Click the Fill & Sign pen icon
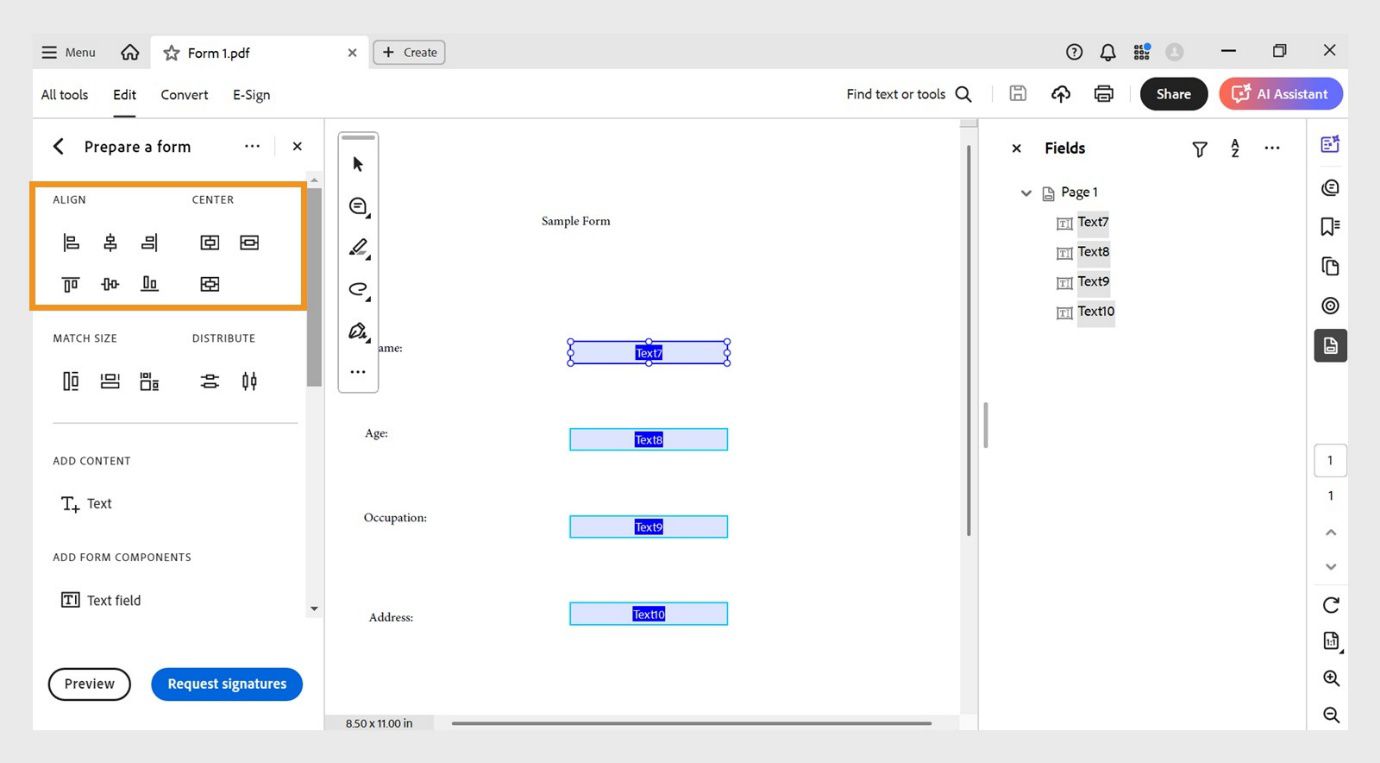Viewport: 1380px width, 763px height. point(357,330)
